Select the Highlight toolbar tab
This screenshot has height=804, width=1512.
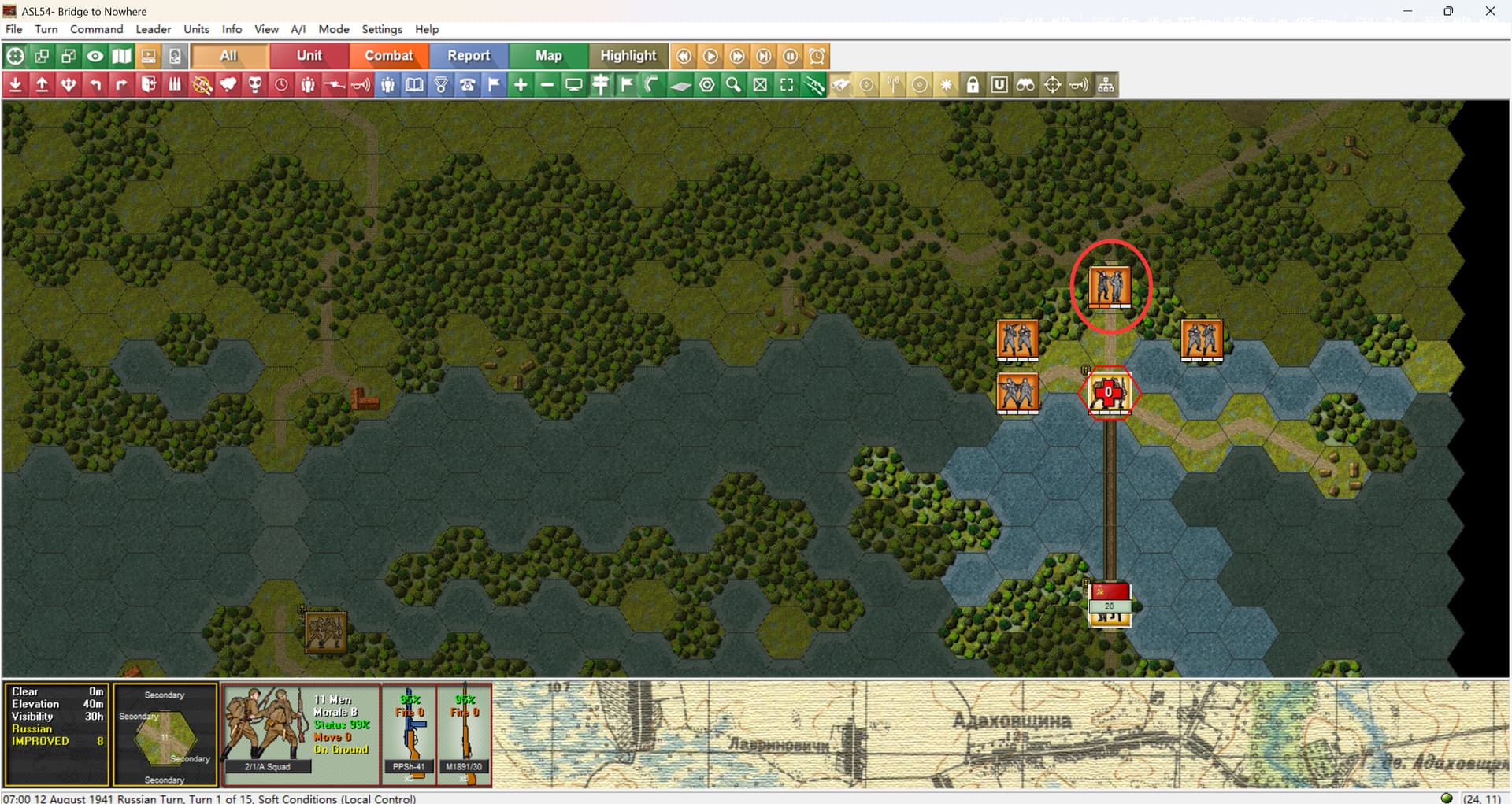point(628,56)
